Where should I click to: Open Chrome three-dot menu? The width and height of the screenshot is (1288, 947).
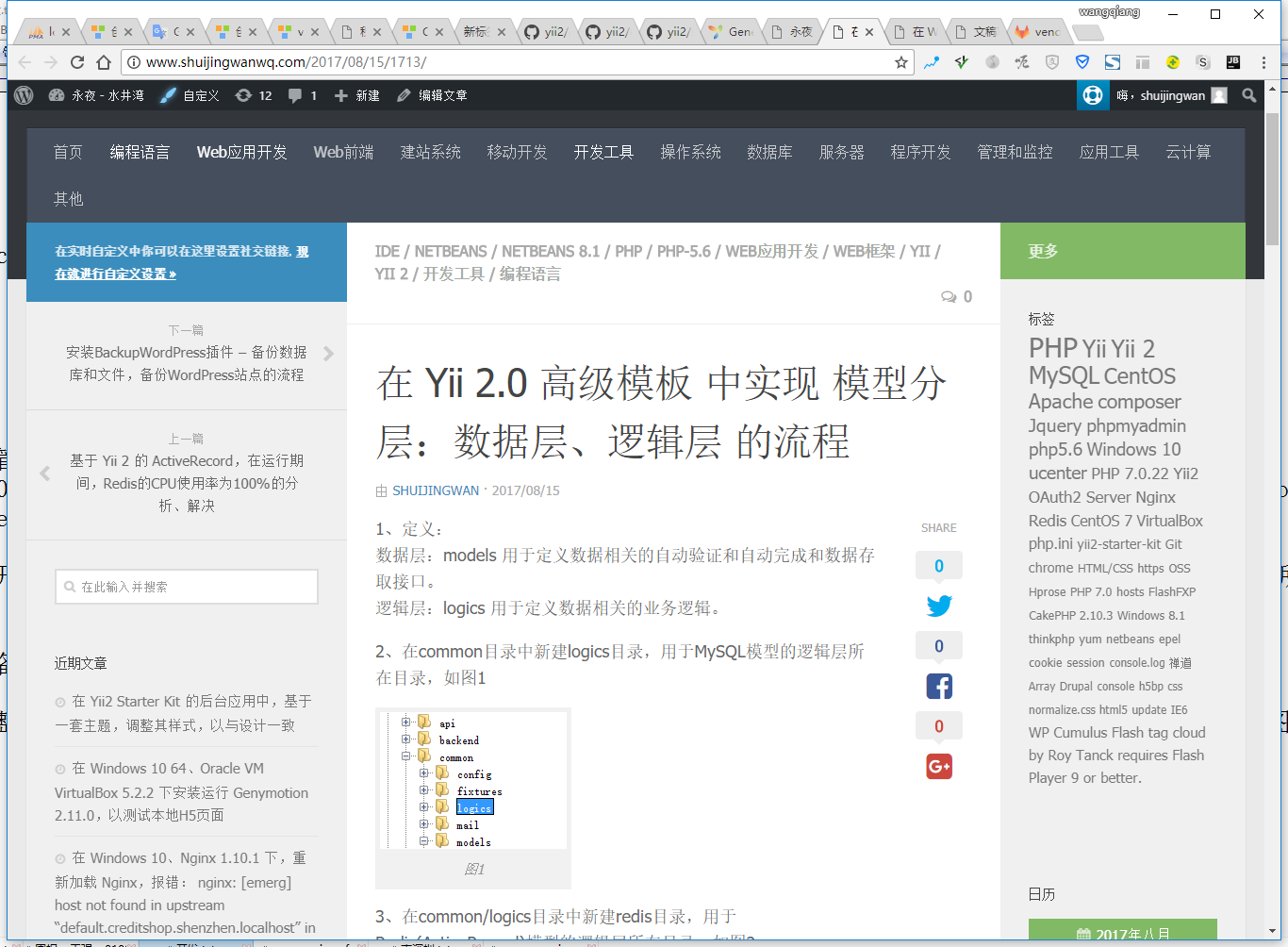point(1263,62)
